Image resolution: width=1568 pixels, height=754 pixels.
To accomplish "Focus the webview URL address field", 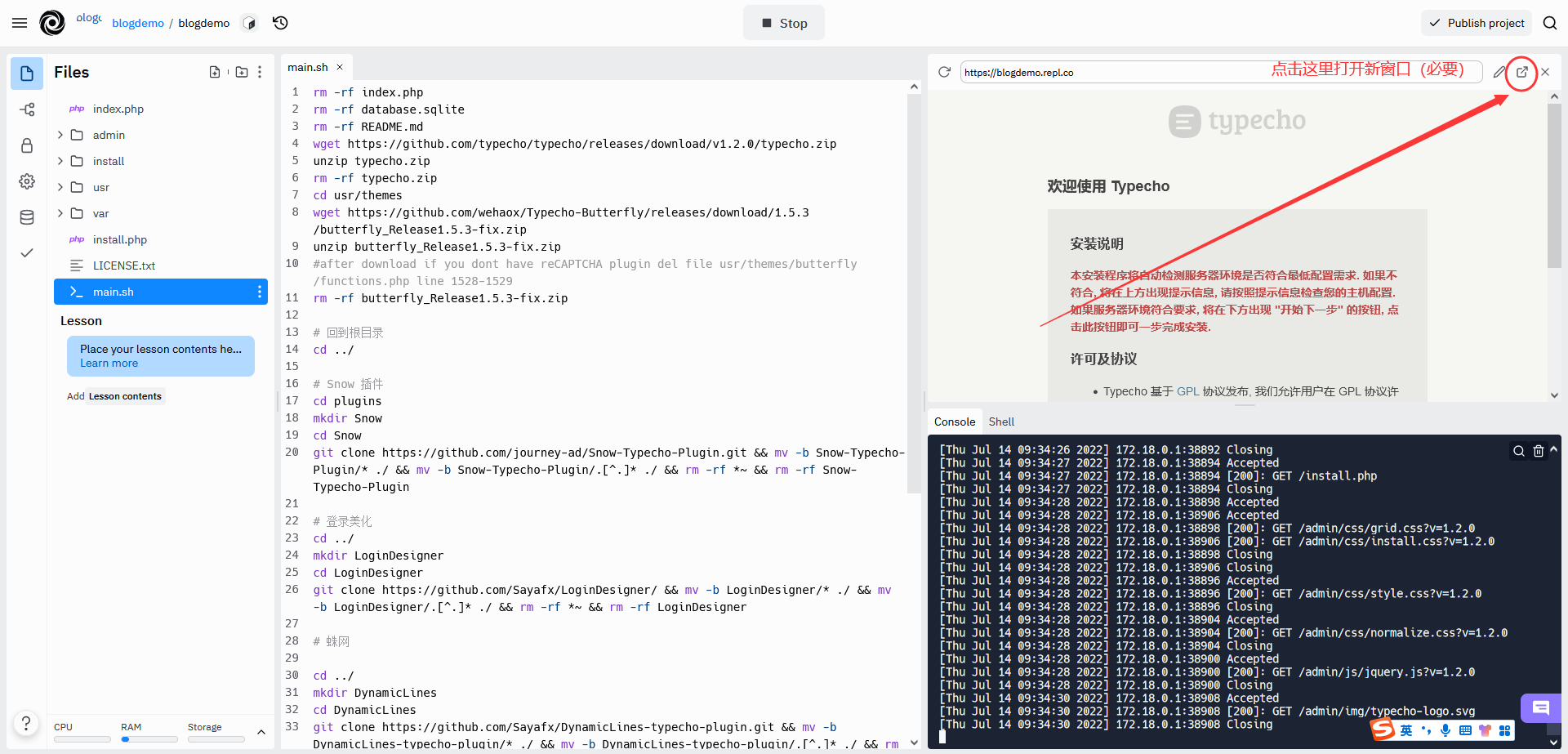I will (1221, 72).
